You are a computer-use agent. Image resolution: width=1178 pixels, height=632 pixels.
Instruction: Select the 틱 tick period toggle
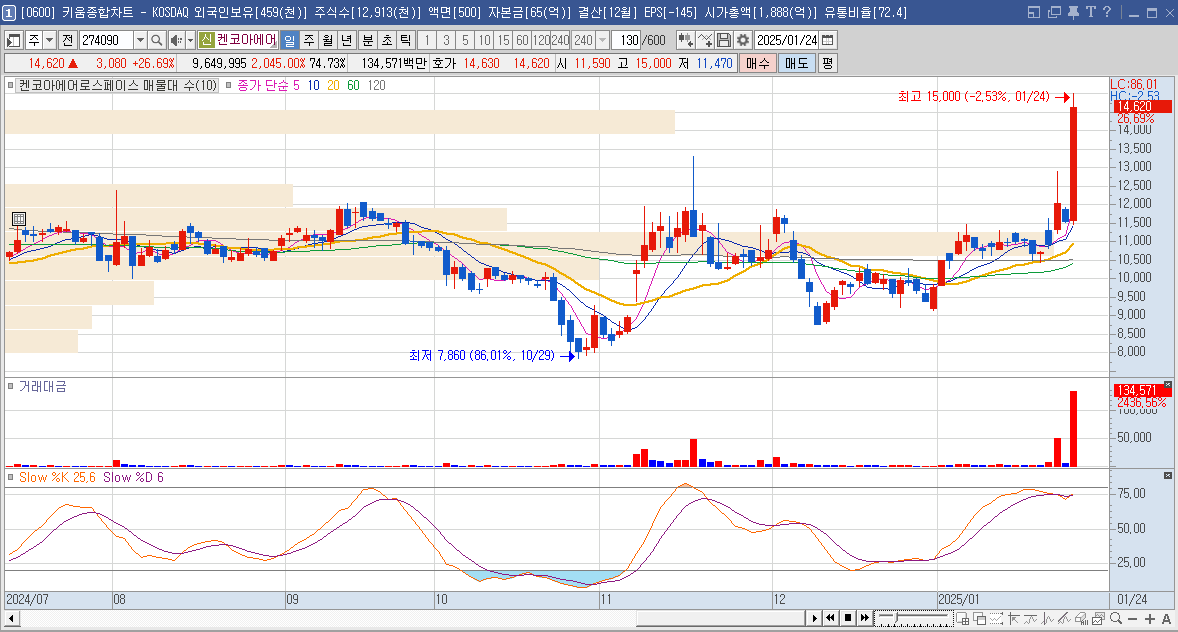pos(405,40)
